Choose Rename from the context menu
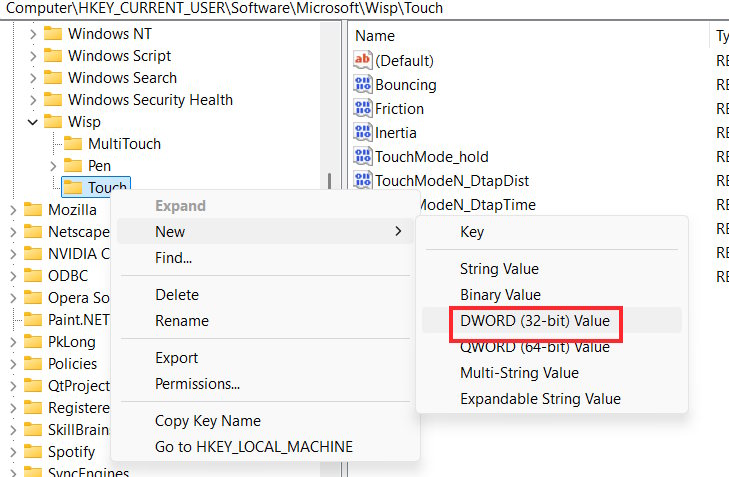Screen dimensions: 729x477 265,320
